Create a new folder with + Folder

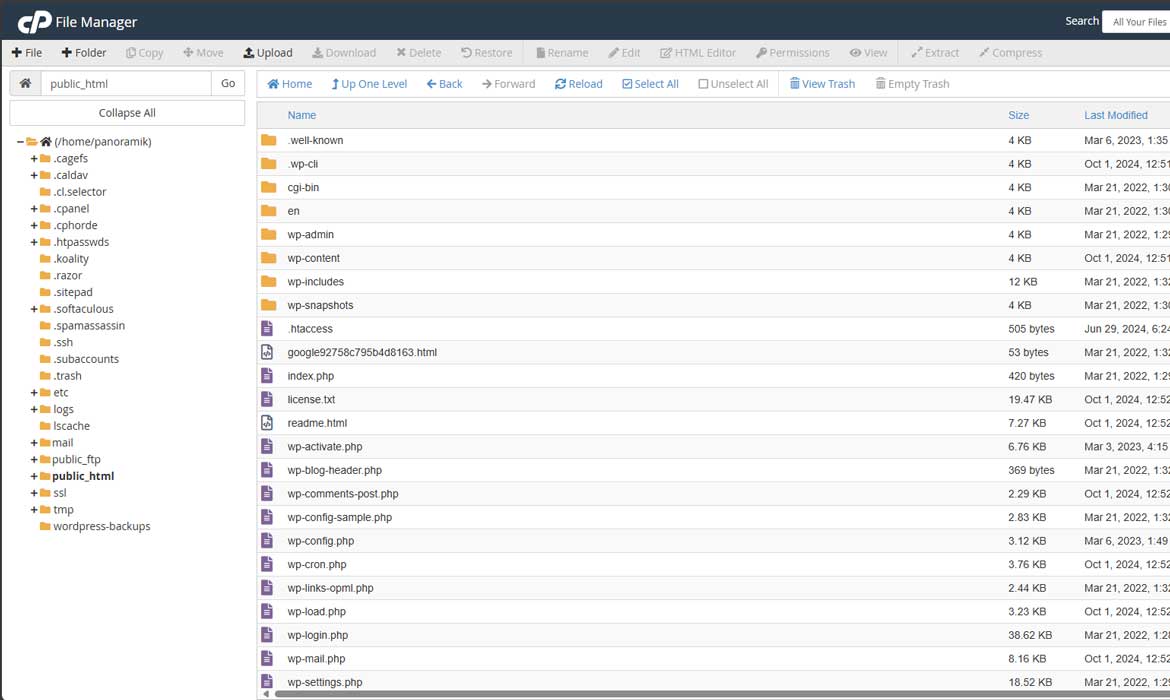(x=83, y=53)
